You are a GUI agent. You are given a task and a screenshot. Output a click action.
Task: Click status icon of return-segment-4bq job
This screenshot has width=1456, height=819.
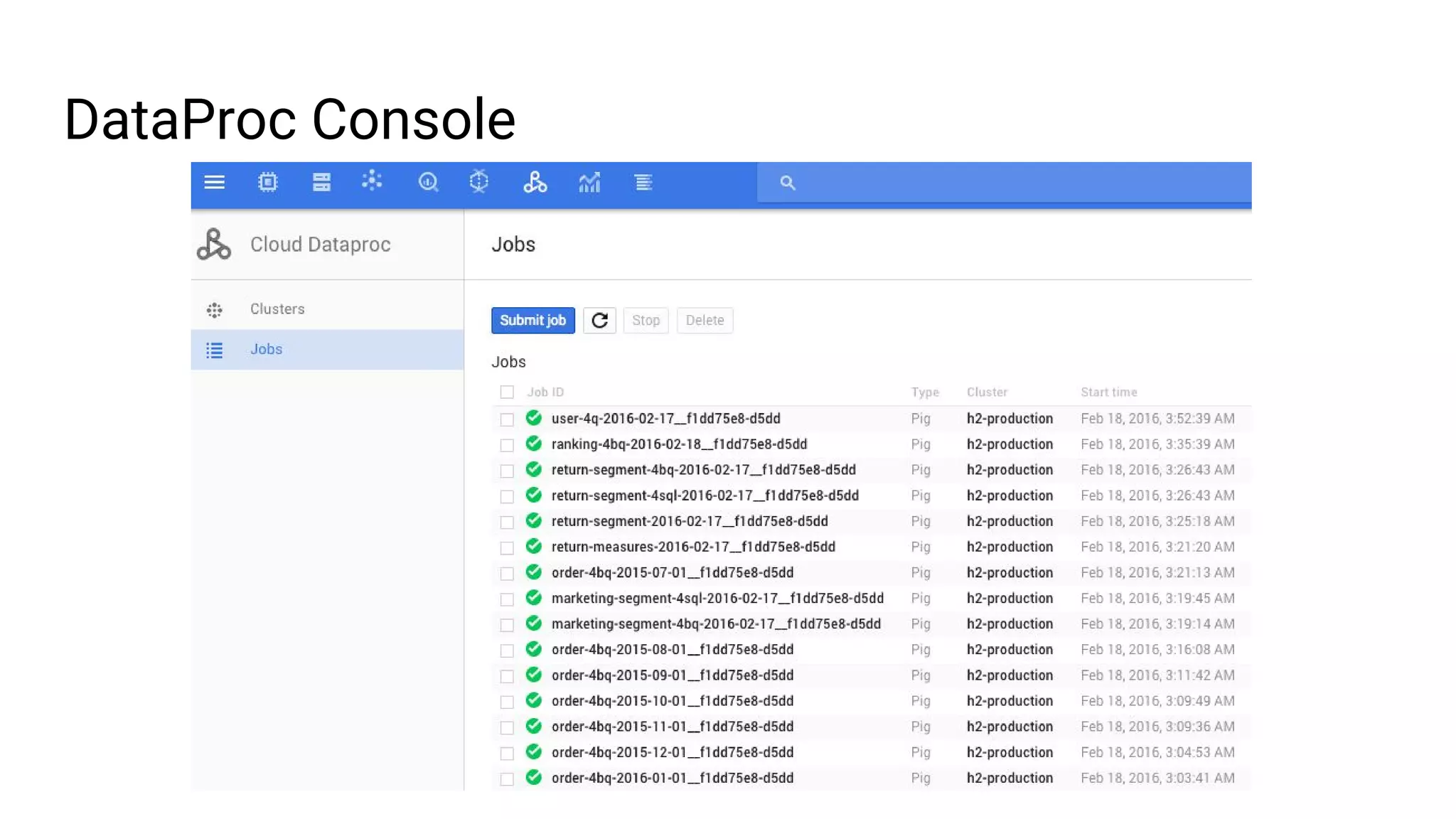[x=534, y=469]
